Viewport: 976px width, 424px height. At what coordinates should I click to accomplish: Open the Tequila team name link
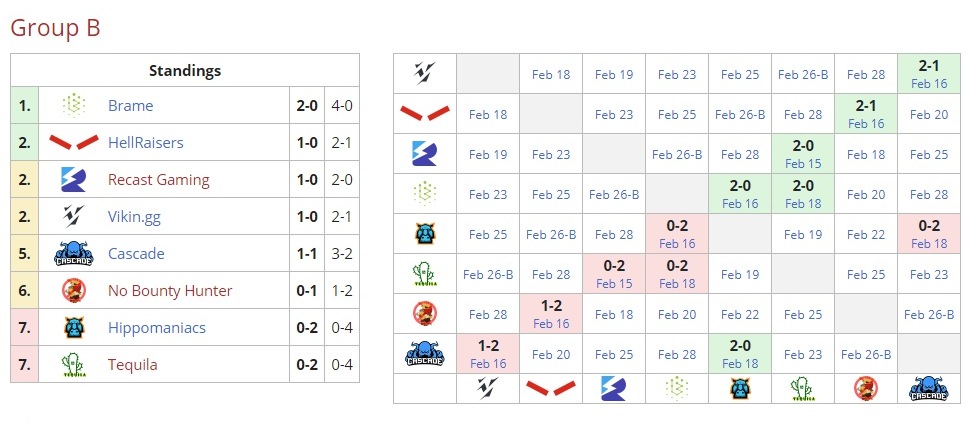pyautogui.click(x=133, y=364)
